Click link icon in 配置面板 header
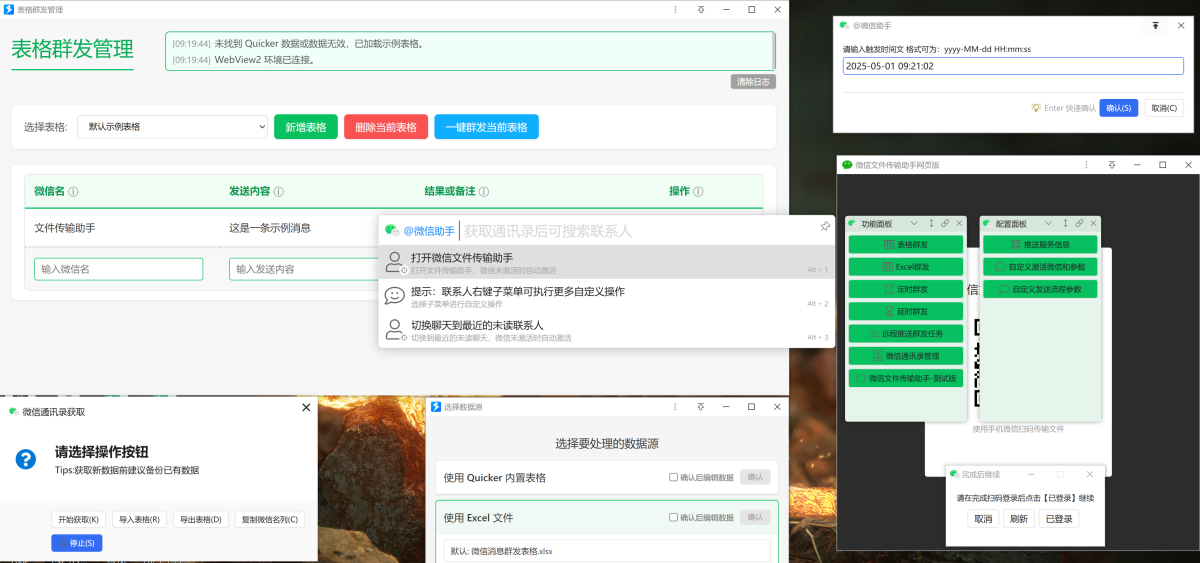Viewport: 1200px width, 563px height. point(1079,223)
